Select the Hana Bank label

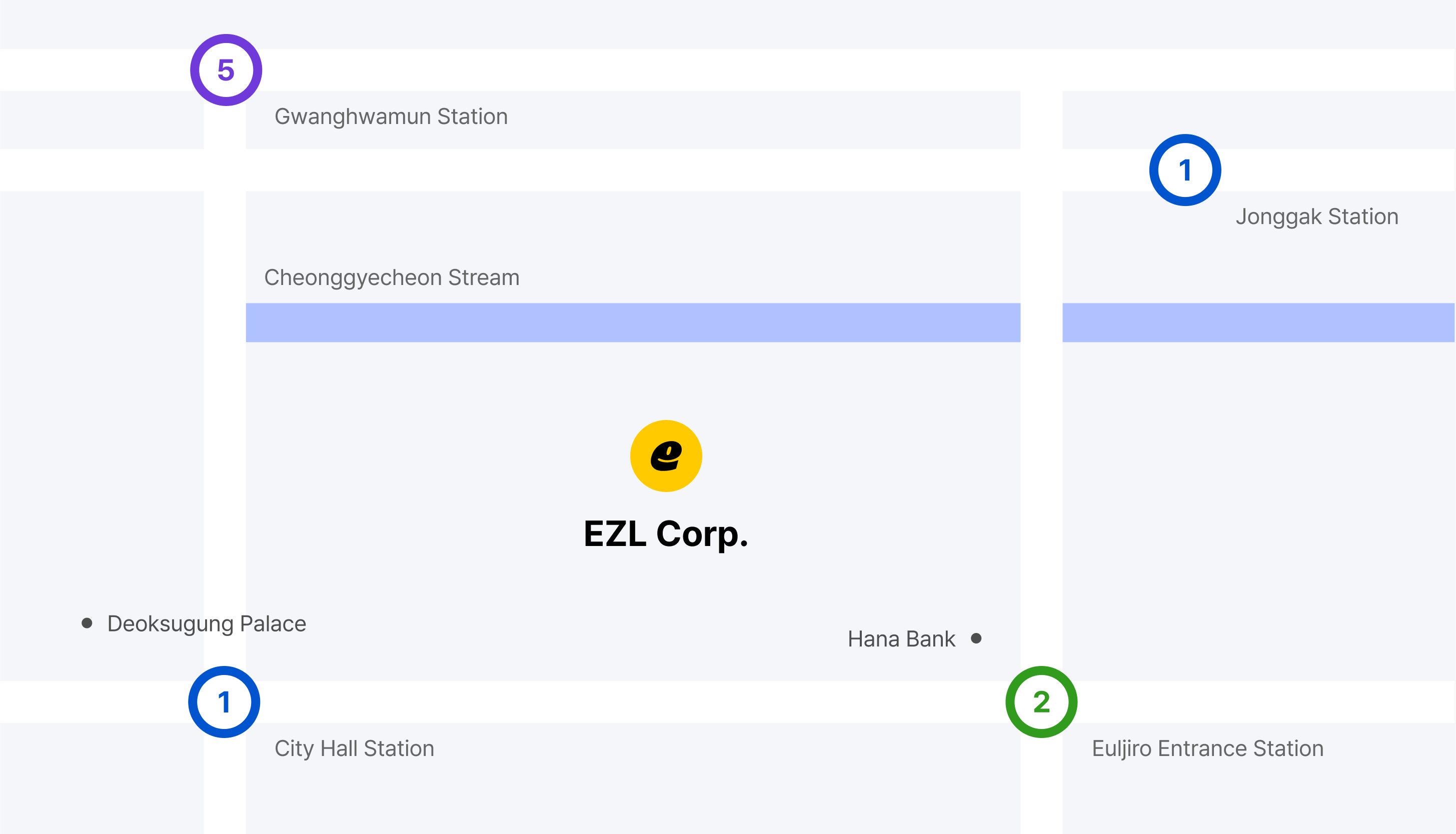901,638
